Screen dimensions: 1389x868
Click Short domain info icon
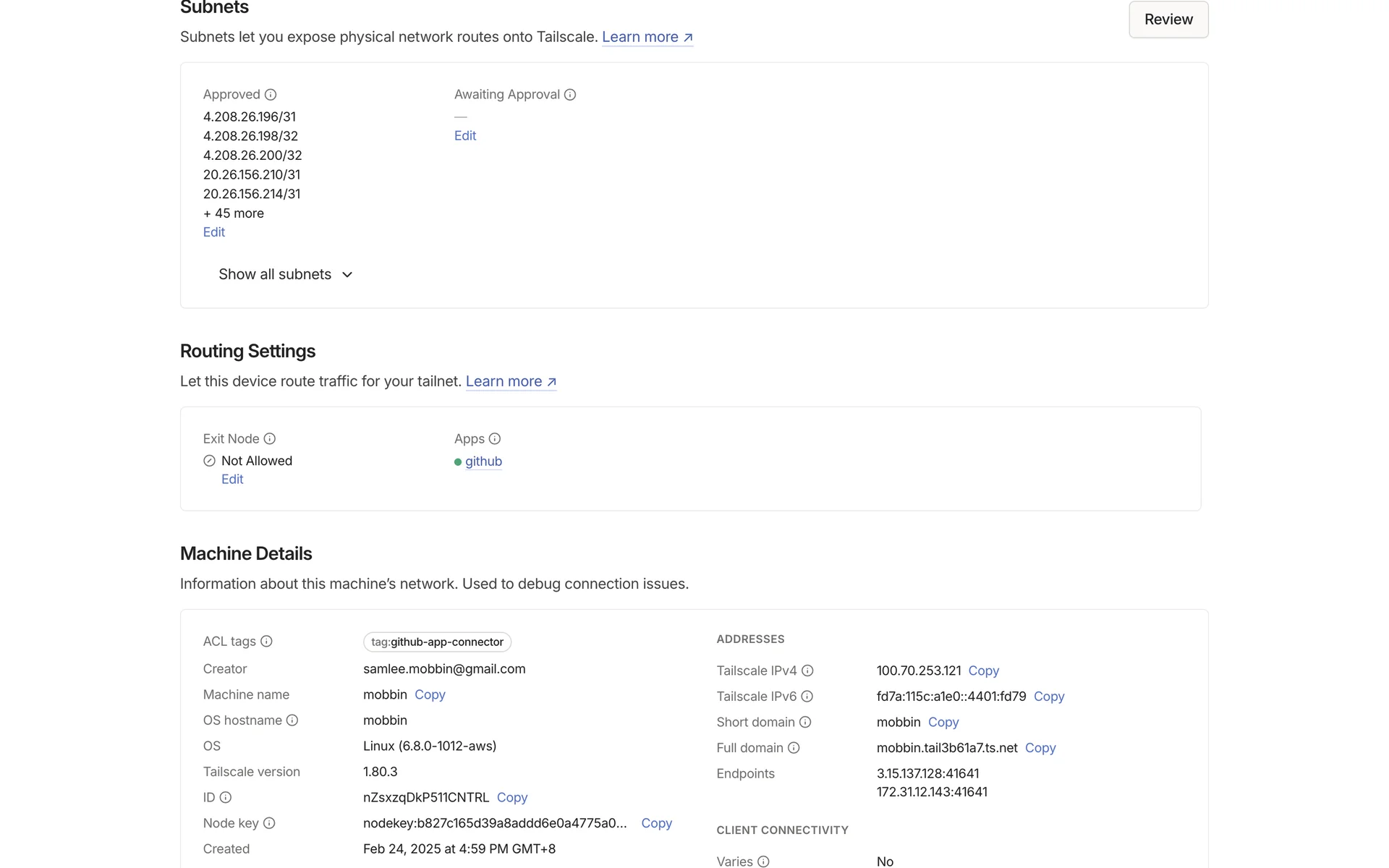click(805, 723)
